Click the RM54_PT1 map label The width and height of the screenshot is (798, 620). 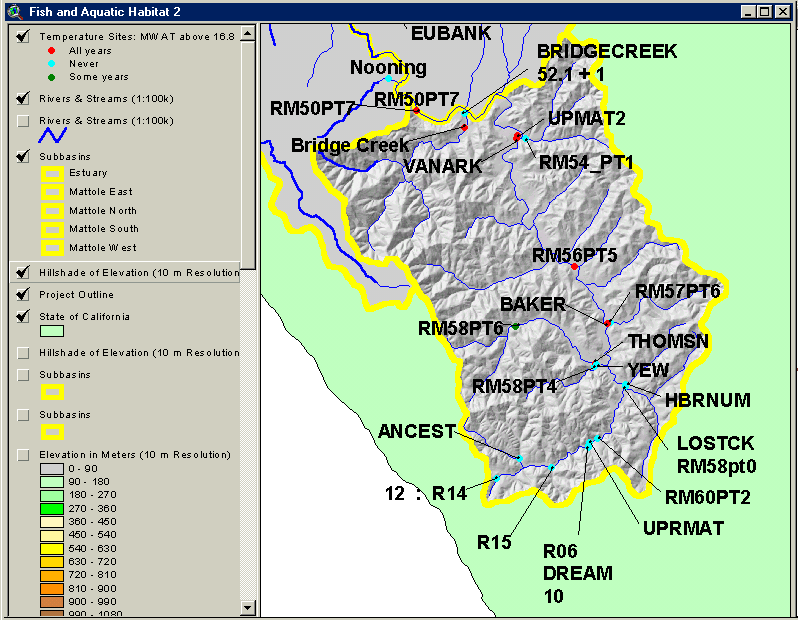tap(586, 163)
